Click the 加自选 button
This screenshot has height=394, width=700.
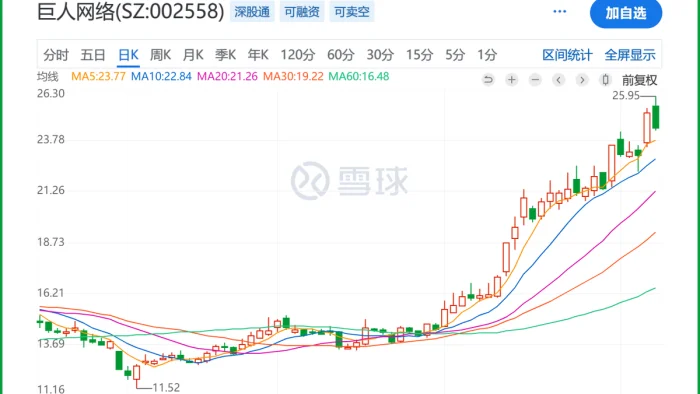coord(626,13)
